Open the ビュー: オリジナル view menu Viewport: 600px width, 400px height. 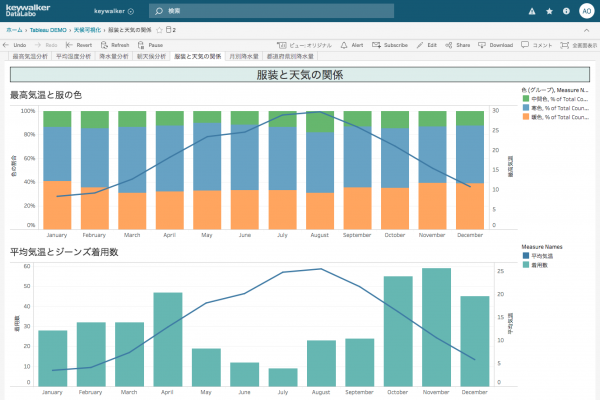304,45
